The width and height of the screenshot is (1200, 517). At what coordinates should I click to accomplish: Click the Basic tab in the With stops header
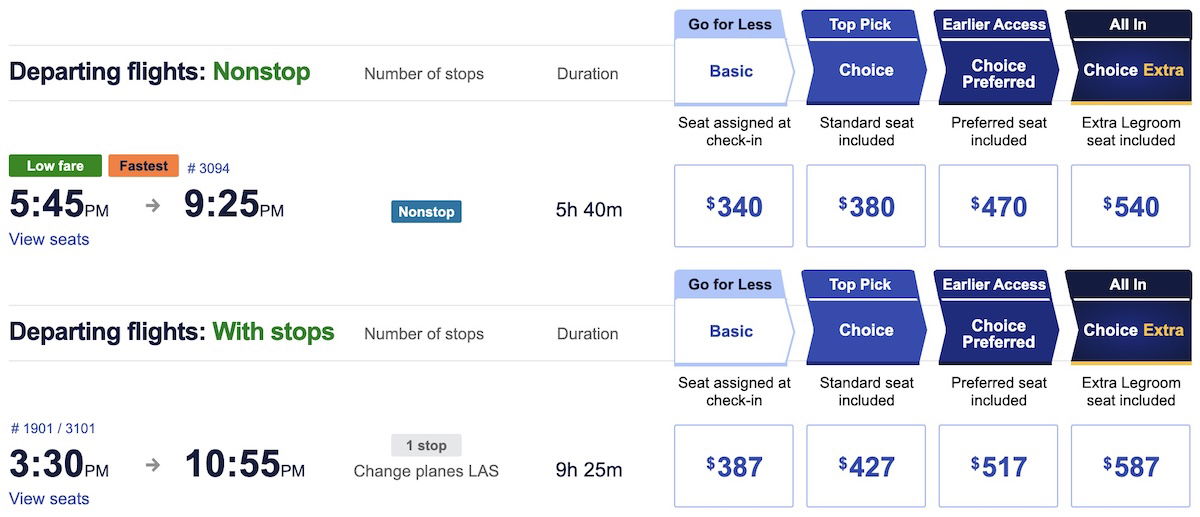(x=731, y=331)
